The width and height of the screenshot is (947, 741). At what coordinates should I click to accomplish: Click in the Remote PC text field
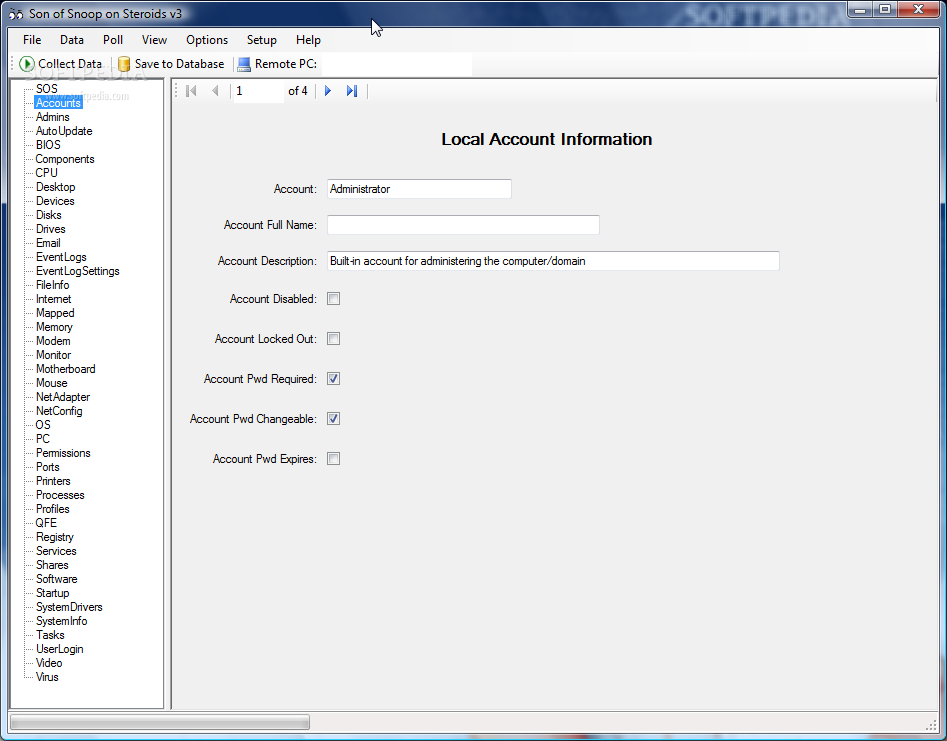tap(396, 64)
